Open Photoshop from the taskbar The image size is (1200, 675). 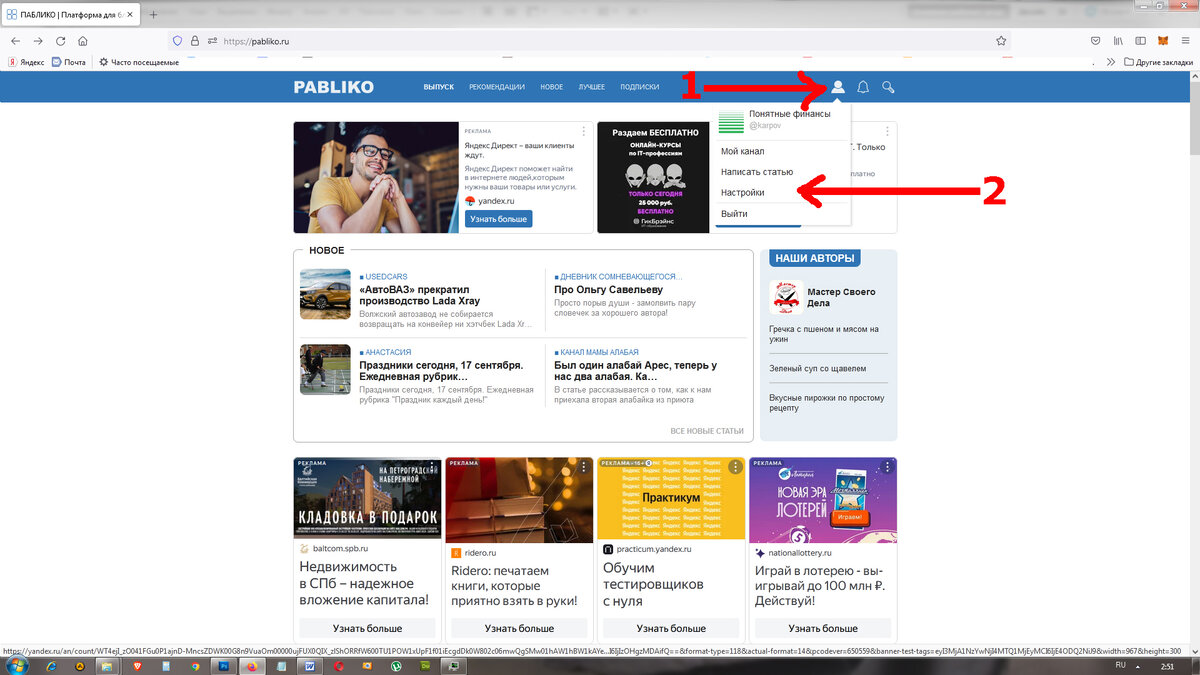pyautogui.click(x=223, y=665)
